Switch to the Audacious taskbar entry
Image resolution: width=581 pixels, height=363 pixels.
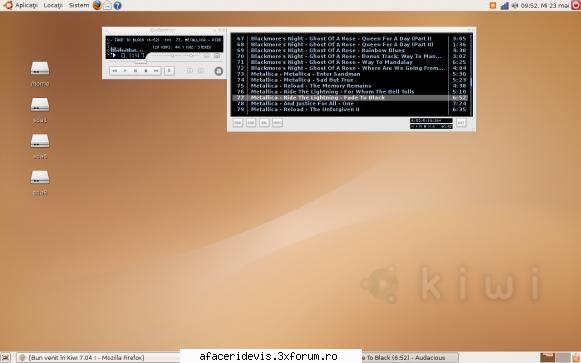pos(410,357)
